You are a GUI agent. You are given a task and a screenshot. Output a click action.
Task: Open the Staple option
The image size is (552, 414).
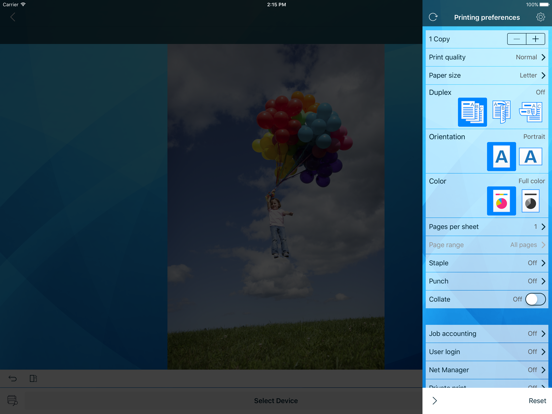click(x=487, y=263)
